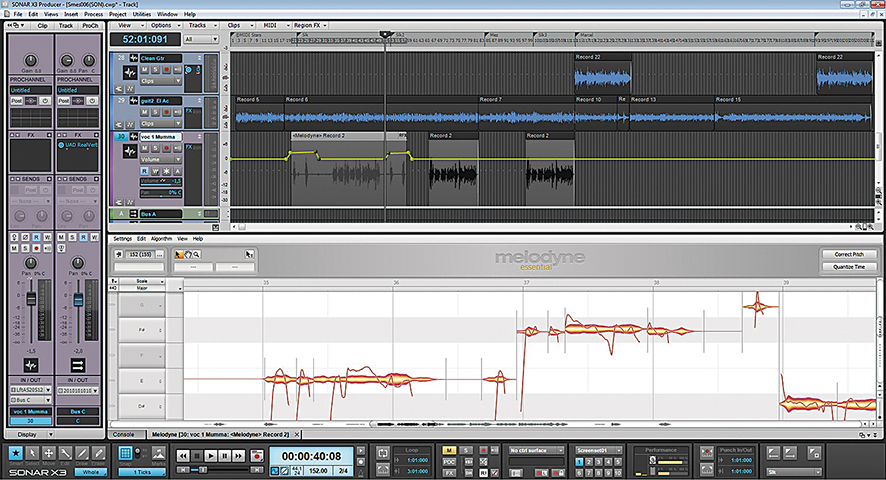Open the Melodyne Algorithm menu
Screen dimensions: 886x480
(x=162, y=239)
